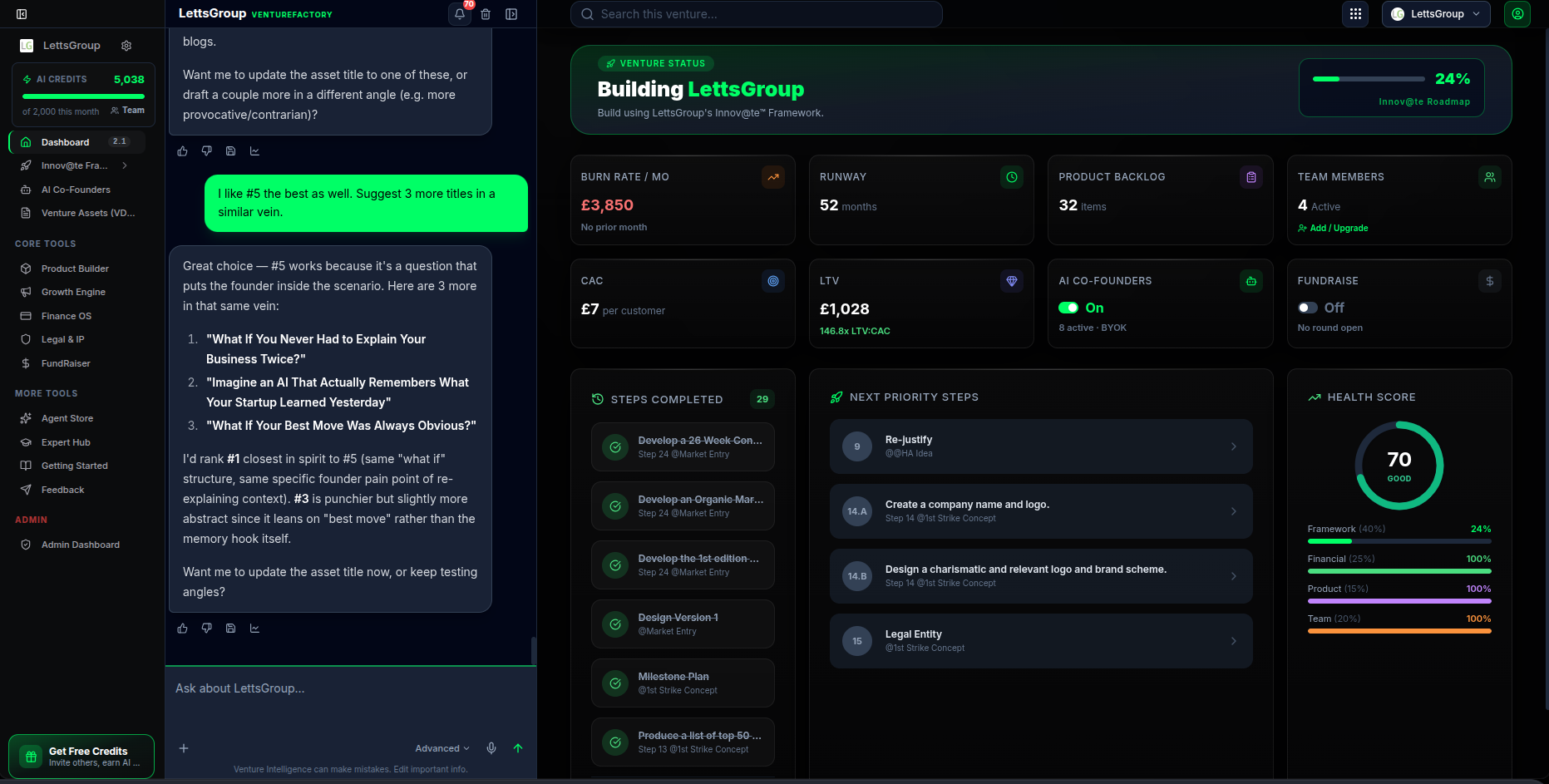
Task: Open the Advanced mode dropdown in the chat
Action: click(442, 748)
